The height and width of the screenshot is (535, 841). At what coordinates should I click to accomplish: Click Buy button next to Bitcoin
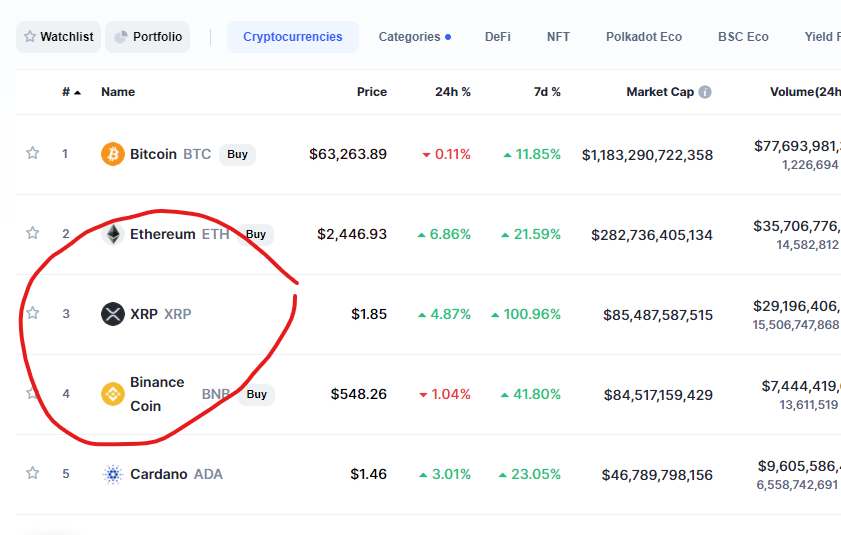pos(238,155)
